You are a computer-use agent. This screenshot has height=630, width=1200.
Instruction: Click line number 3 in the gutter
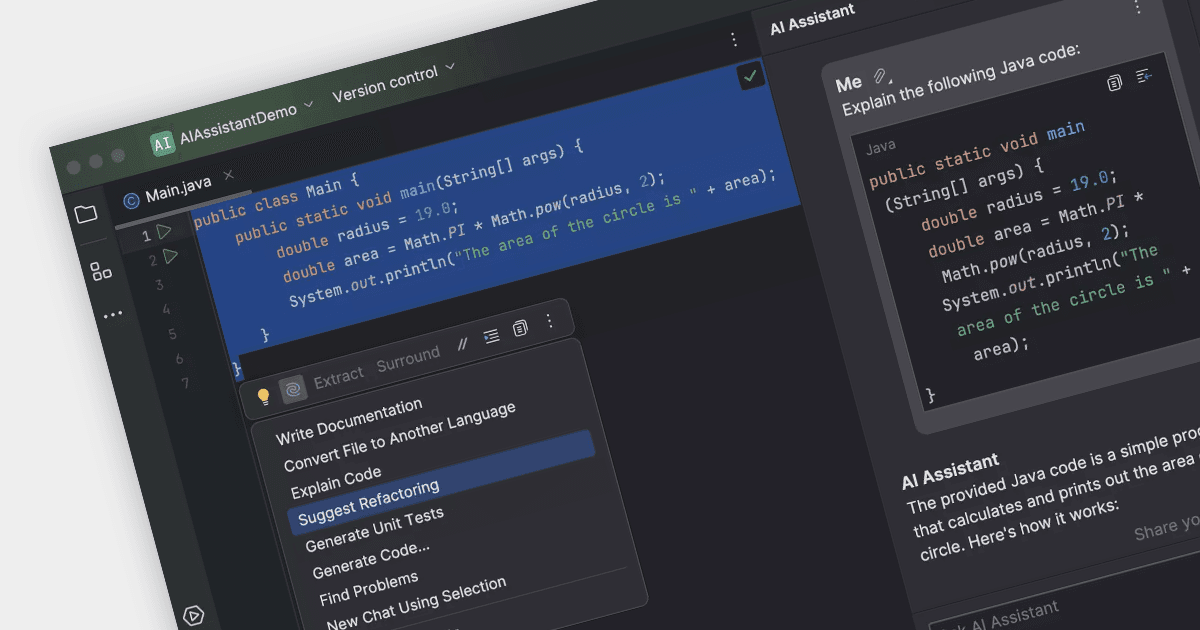pyautogui.click(x=159, y=285)
